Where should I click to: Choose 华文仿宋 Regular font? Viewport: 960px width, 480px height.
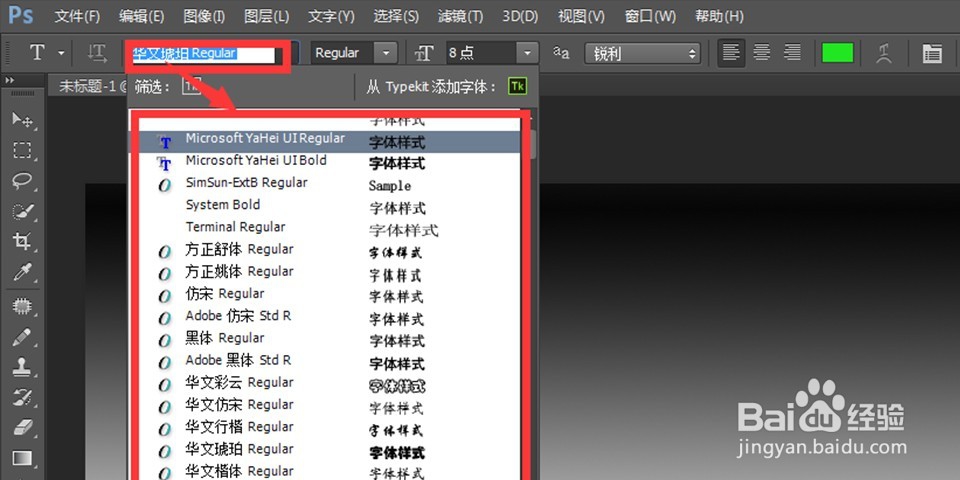[x=329, y=407]
